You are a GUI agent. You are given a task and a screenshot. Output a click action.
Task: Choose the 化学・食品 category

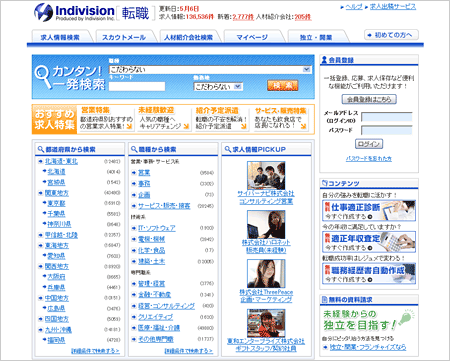point(152,250)
